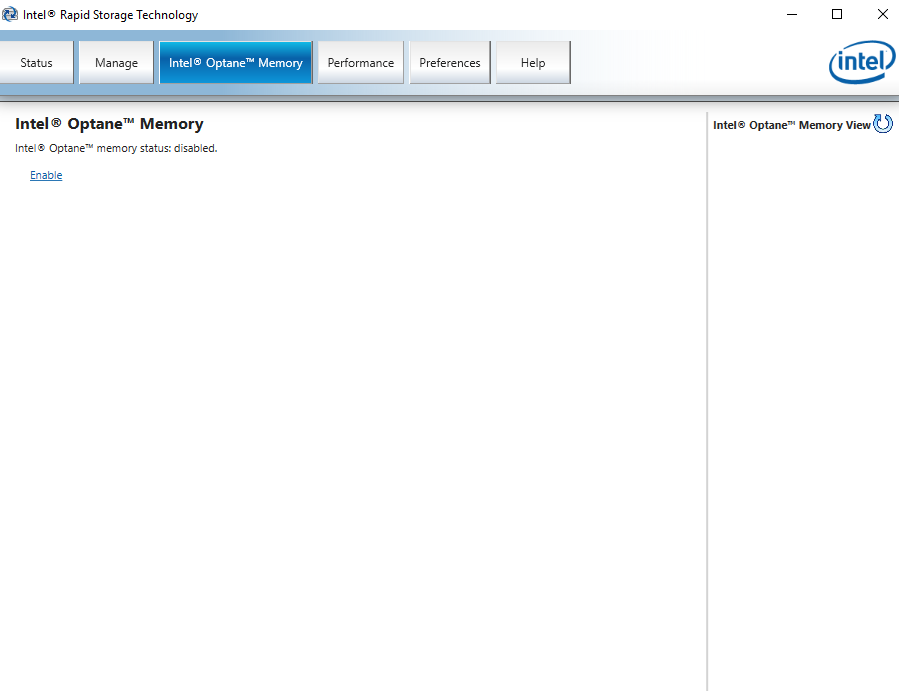Go to the Performance tab
This screenshot has height=696, width=899.
[x=361, y=62]
